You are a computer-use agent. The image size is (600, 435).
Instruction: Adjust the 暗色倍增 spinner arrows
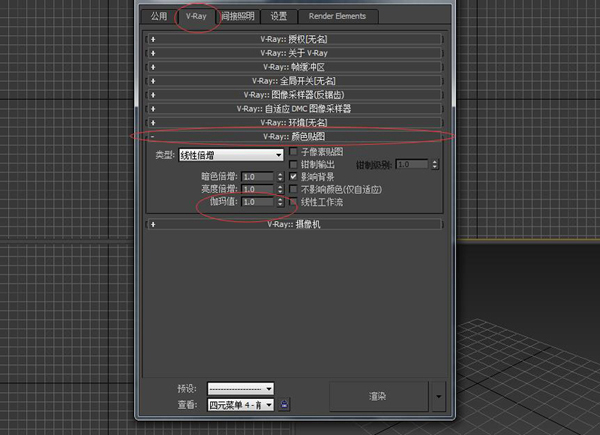280,177
